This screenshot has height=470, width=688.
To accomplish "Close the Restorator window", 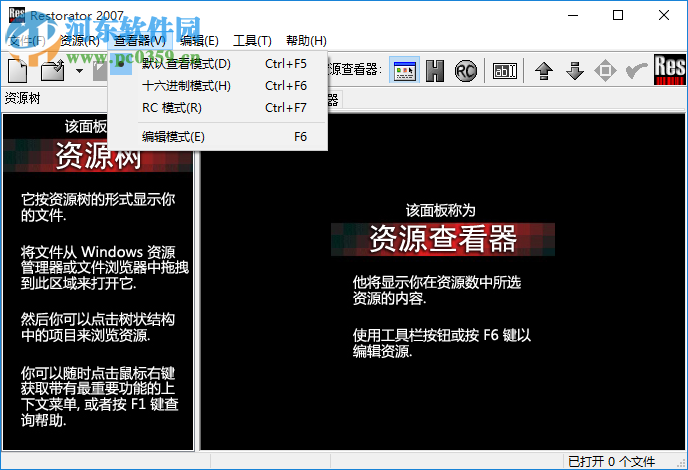I will click(664, 15).
